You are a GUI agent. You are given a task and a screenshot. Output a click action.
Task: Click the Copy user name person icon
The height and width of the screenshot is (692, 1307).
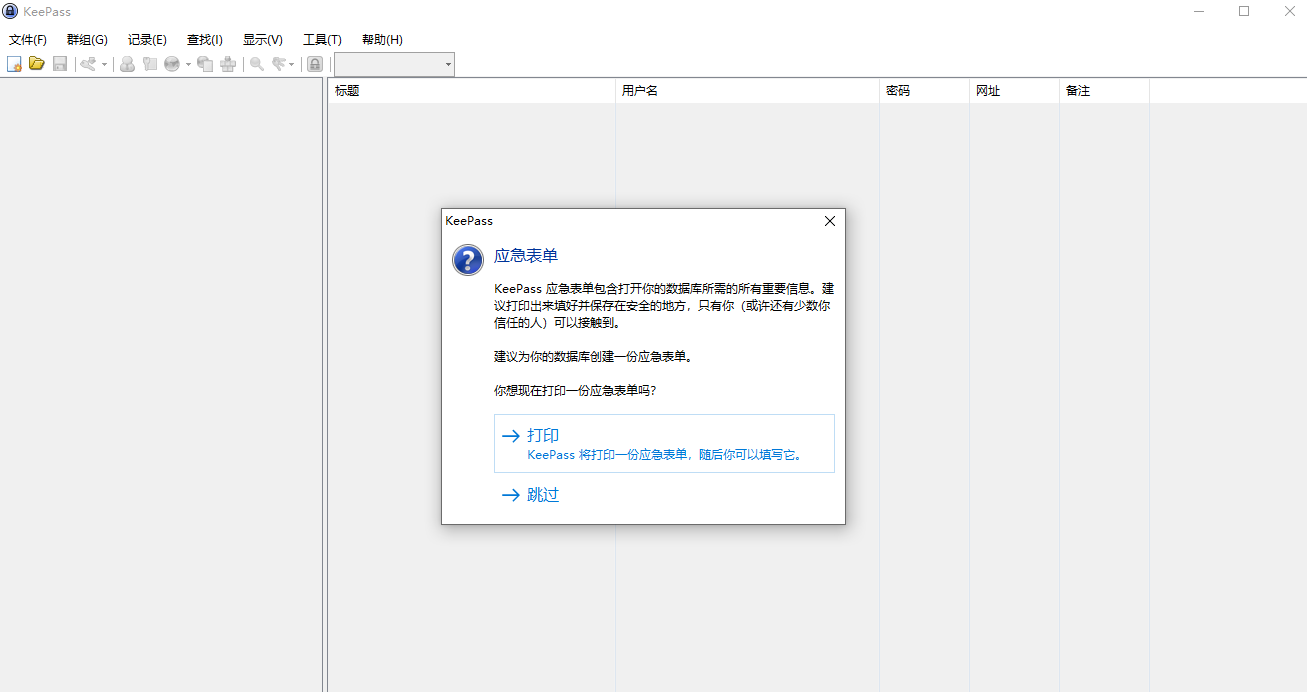click(127, 64)
